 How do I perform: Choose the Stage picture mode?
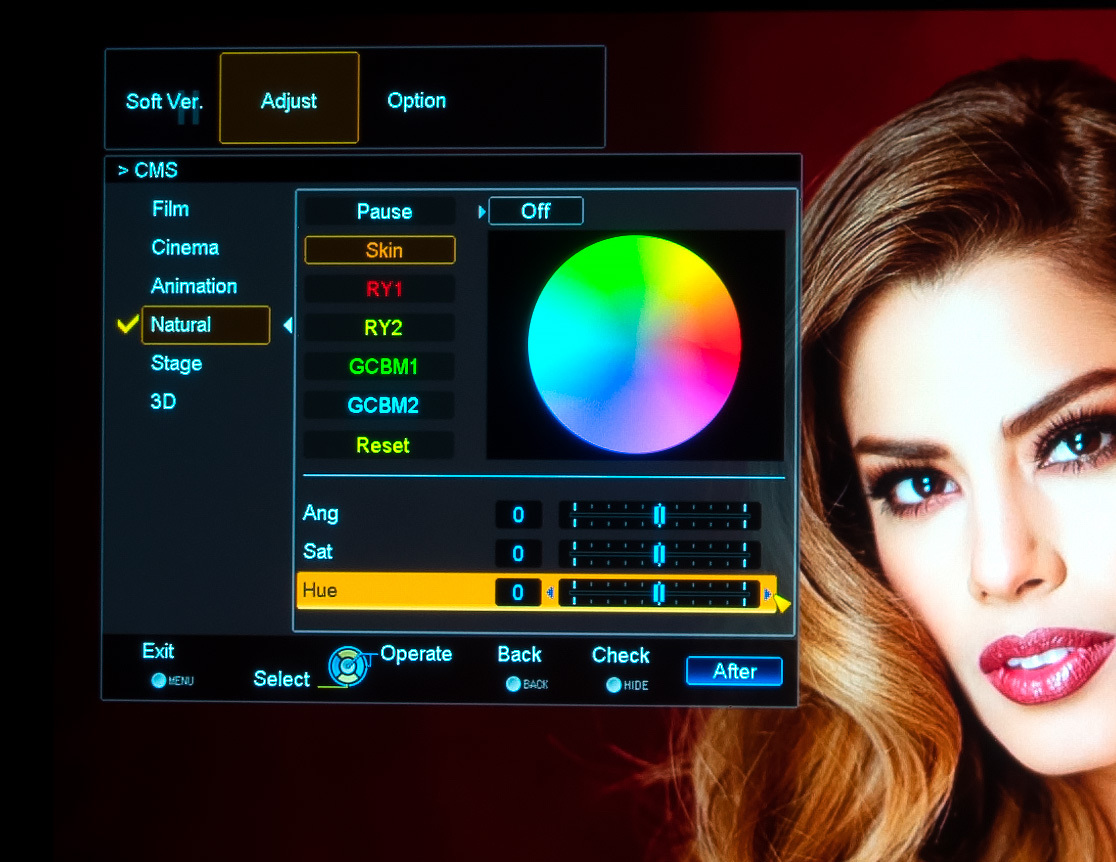click(x=177, y=363)
